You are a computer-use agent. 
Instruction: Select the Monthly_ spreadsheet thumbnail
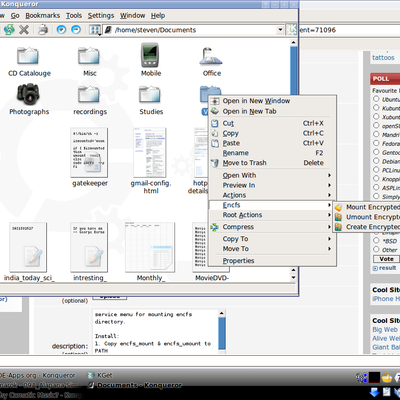150,247
